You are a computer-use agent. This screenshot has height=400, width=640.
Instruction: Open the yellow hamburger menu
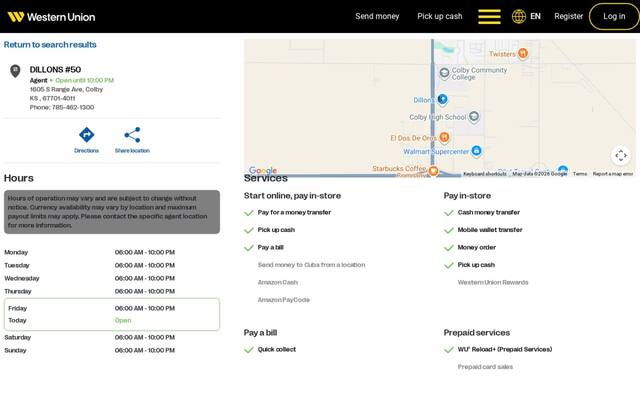[x=489, y=16]
